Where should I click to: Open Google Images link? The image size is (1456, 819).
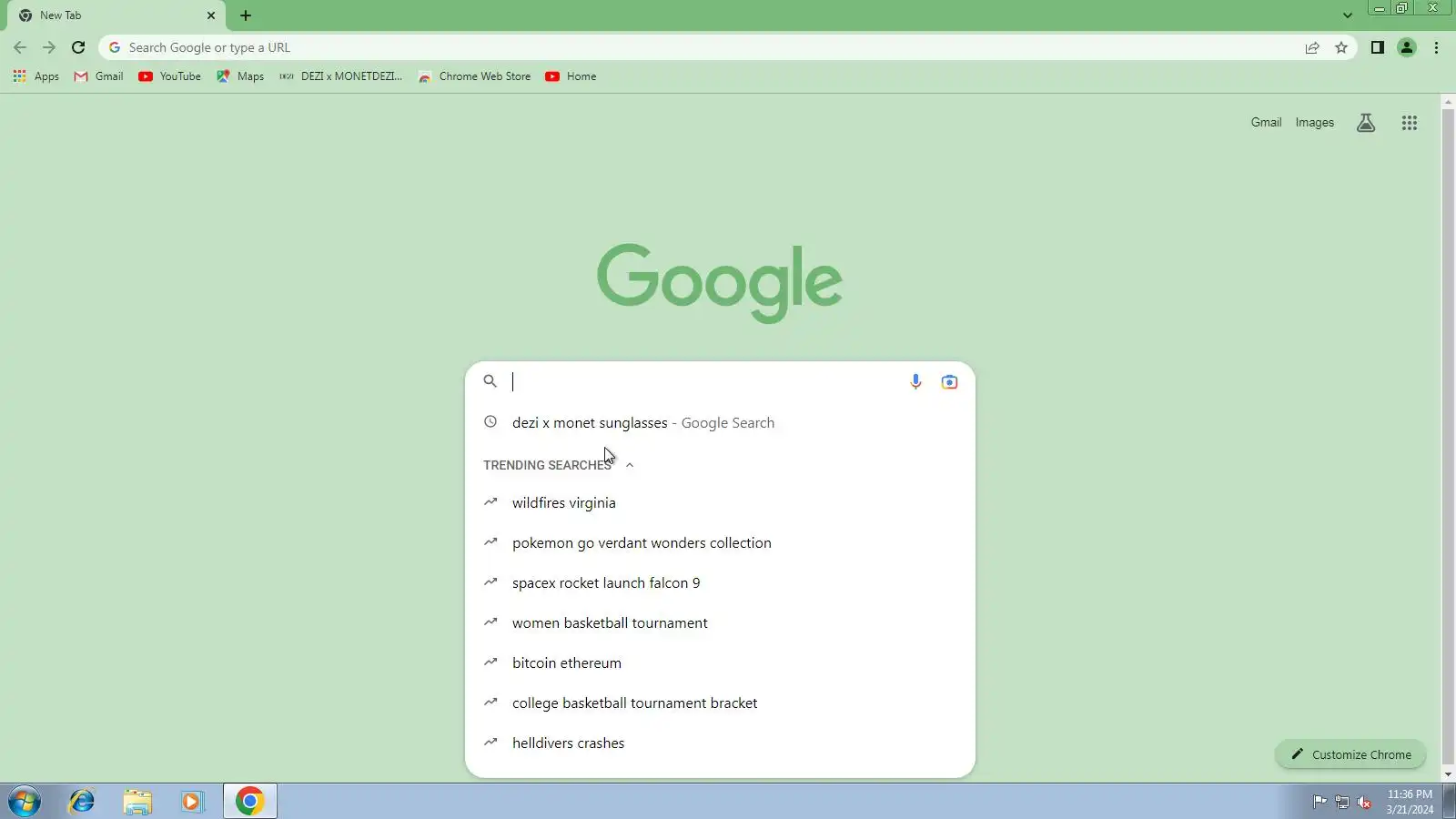pos(1314,122)
